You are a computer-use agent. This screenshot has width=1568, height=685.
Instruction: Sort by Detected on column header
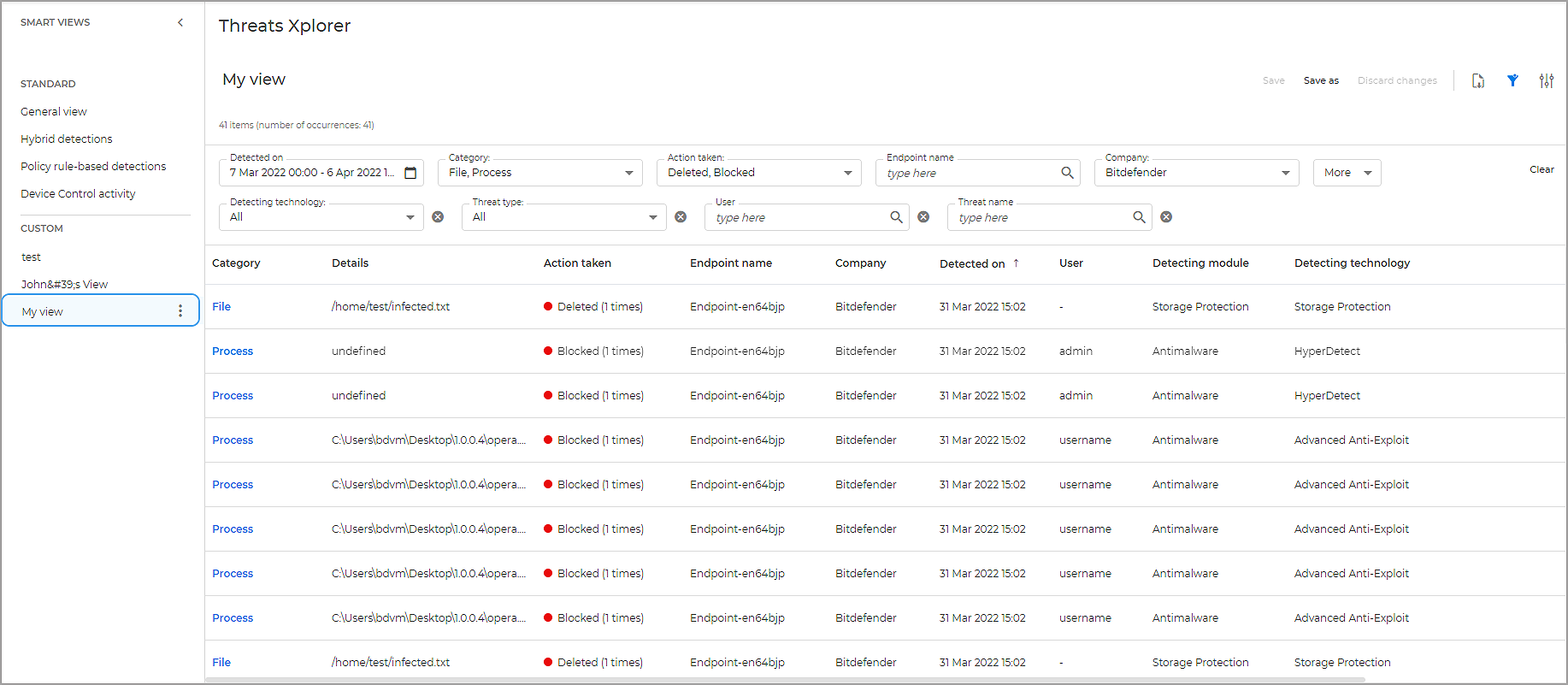(972, 263)
